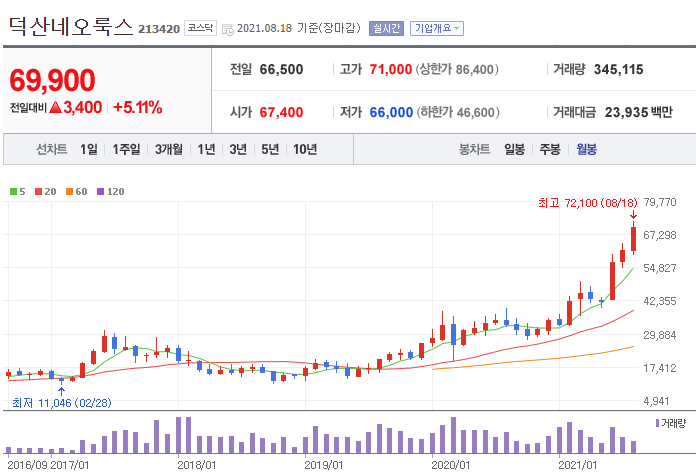Select the 3개월 line chart tab

[169, 150]
